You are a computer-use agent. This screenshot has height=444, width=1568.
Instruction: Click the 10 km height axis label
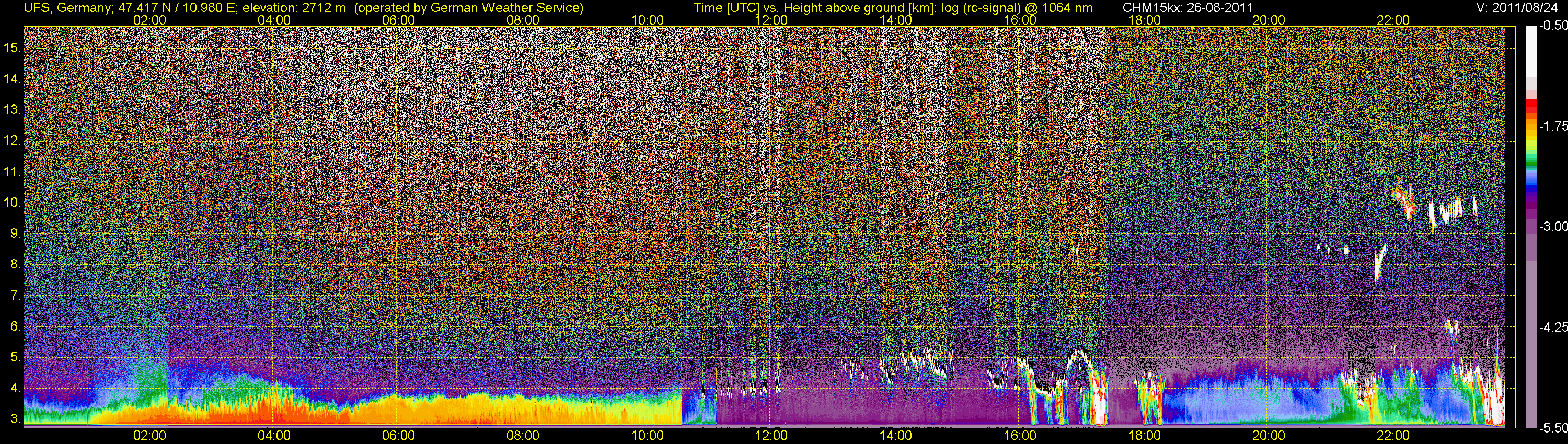click(12, 203)
